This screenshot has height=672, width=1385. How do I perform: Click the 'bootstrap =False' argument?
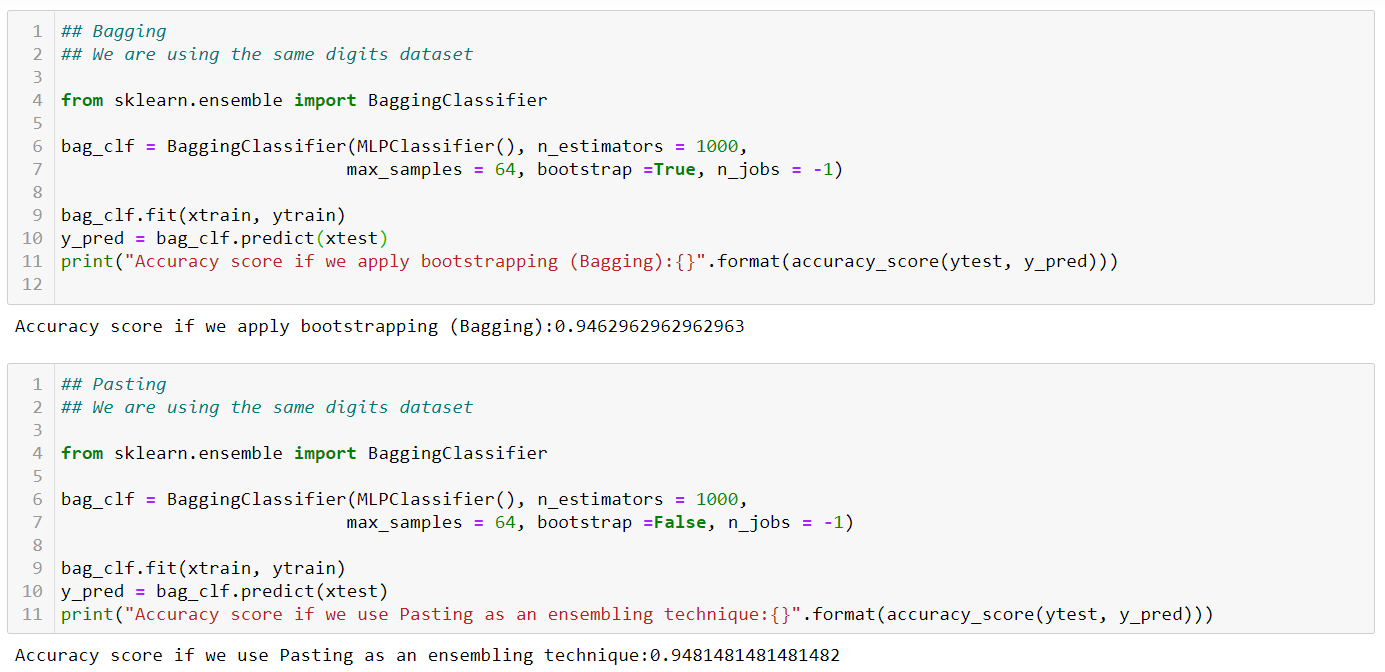[x=622, y=522]
